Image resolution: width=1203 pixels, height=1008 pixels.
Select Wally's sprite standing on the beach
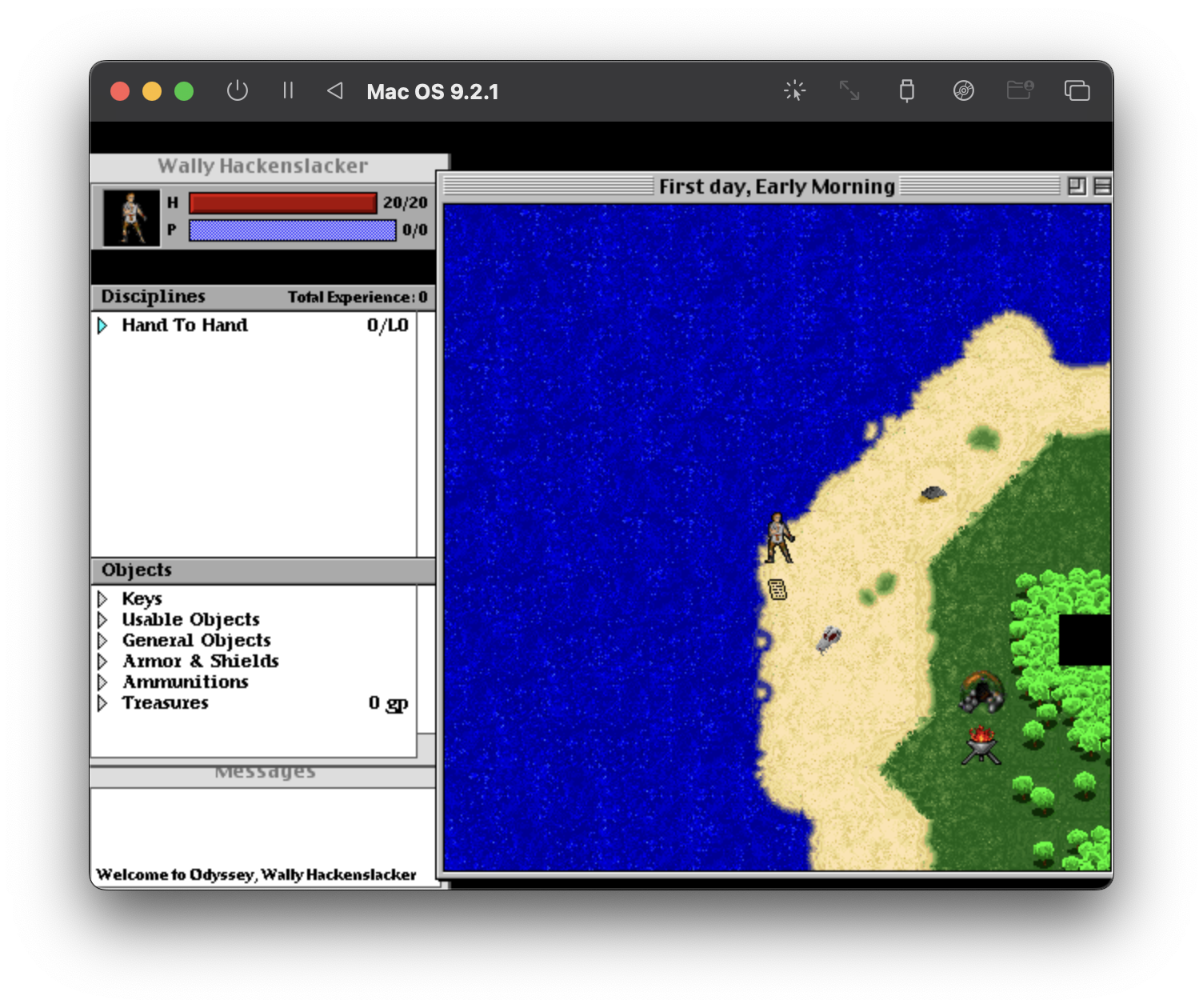[780, 536]
